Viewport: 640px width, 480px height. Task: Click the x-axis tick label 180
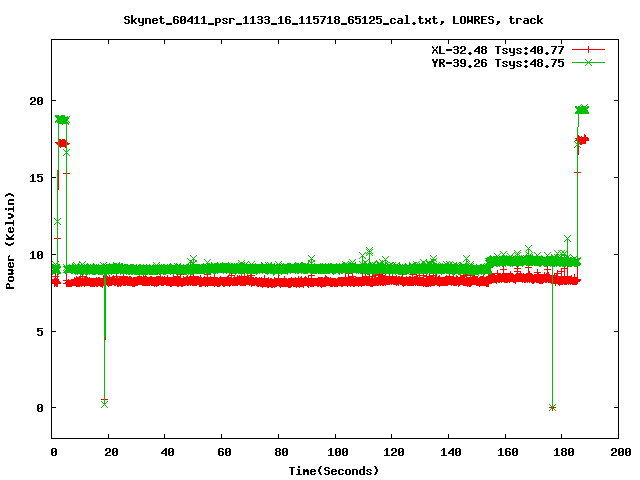(564, 452)
